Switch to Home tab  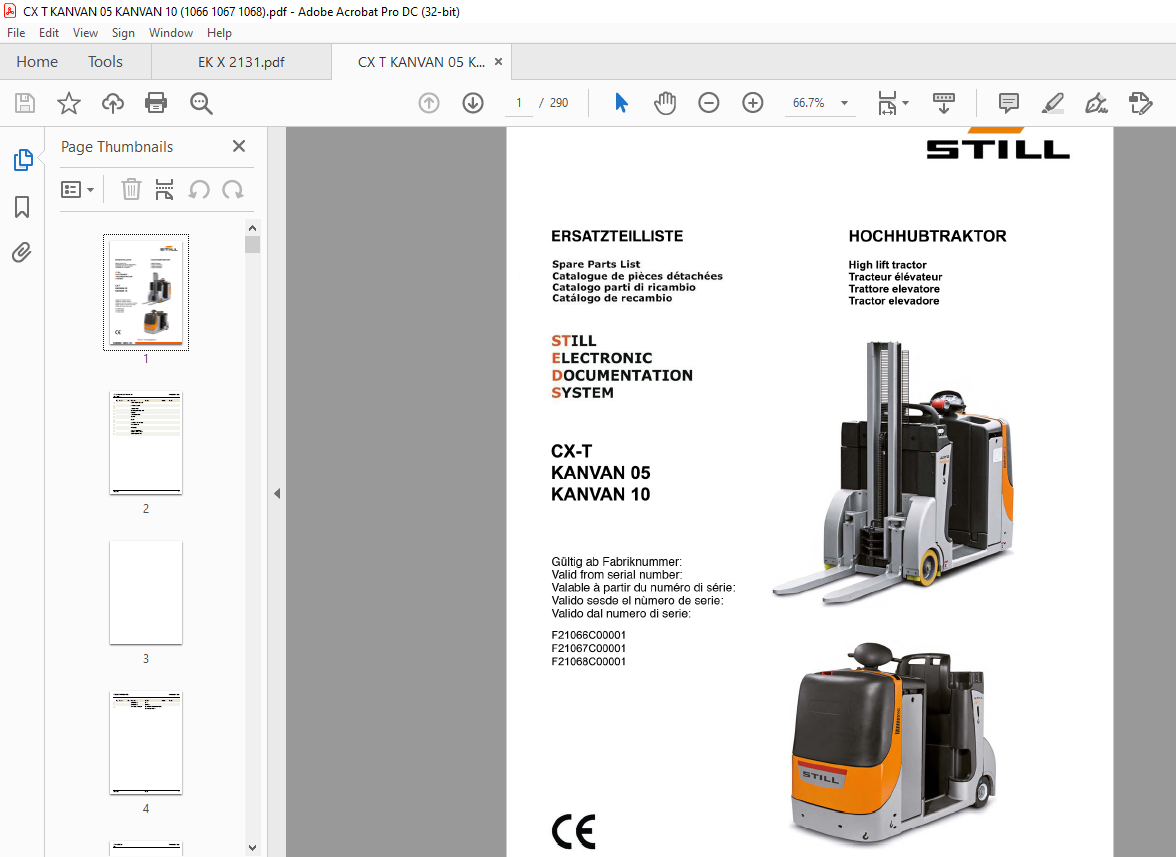37,61
